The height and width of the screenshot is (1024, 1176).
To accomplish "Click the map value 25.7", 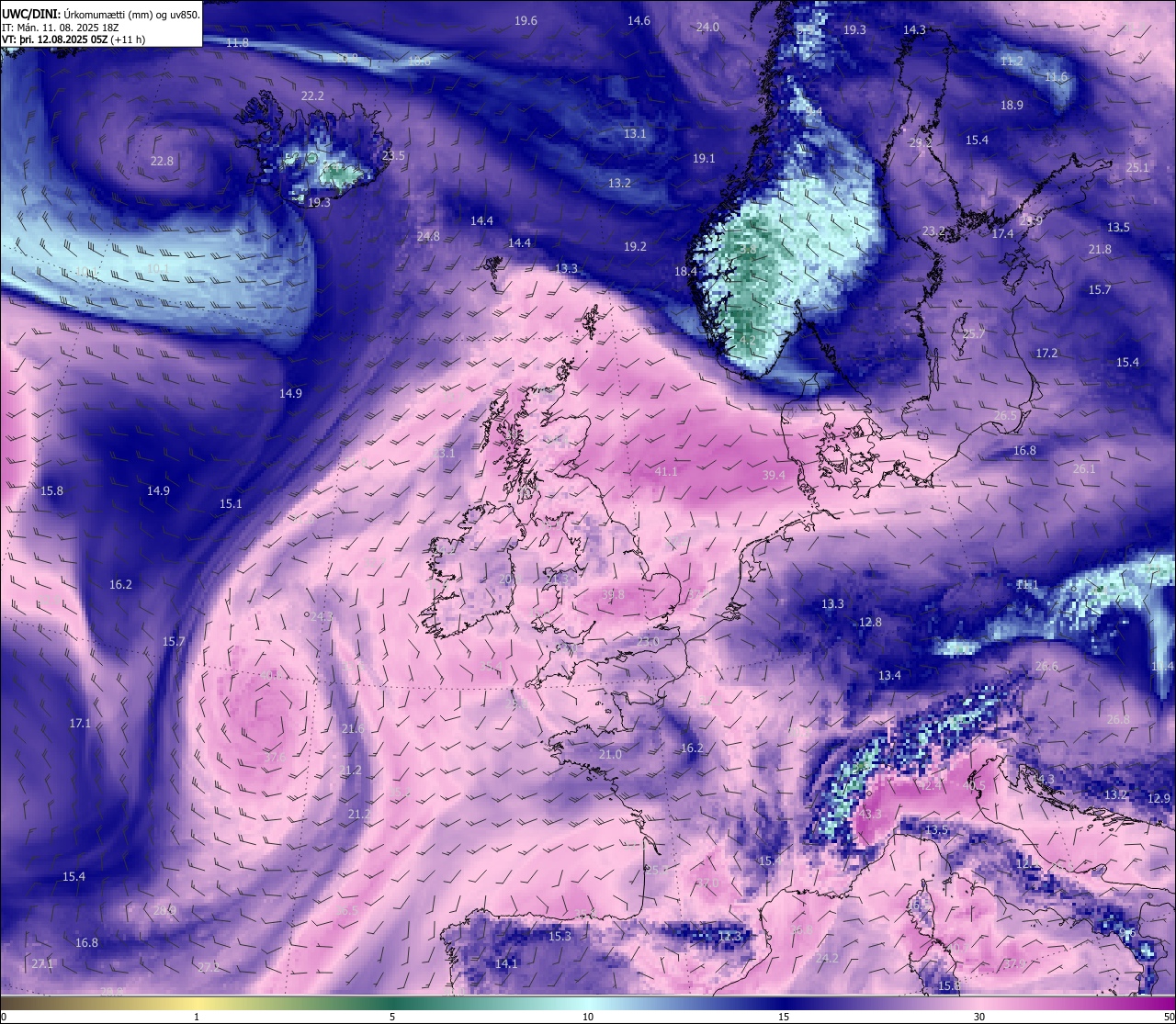I will pos(973,333).
